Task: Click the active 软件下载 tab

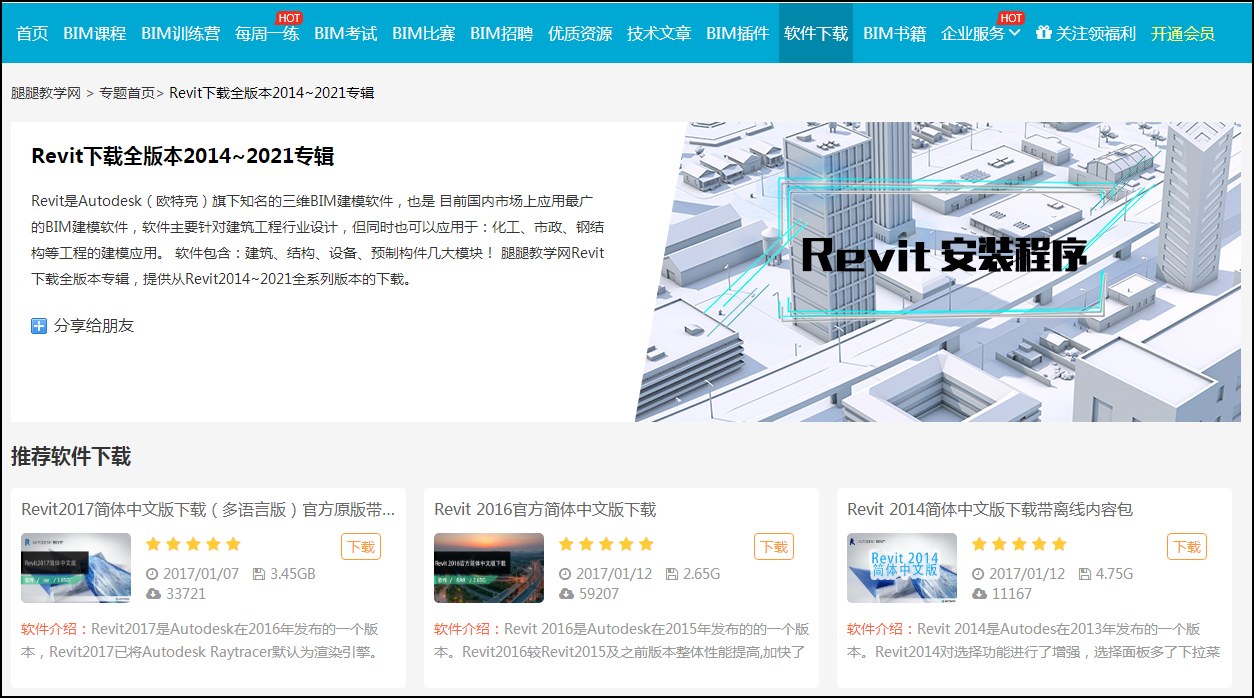Action: coord(816,33)
